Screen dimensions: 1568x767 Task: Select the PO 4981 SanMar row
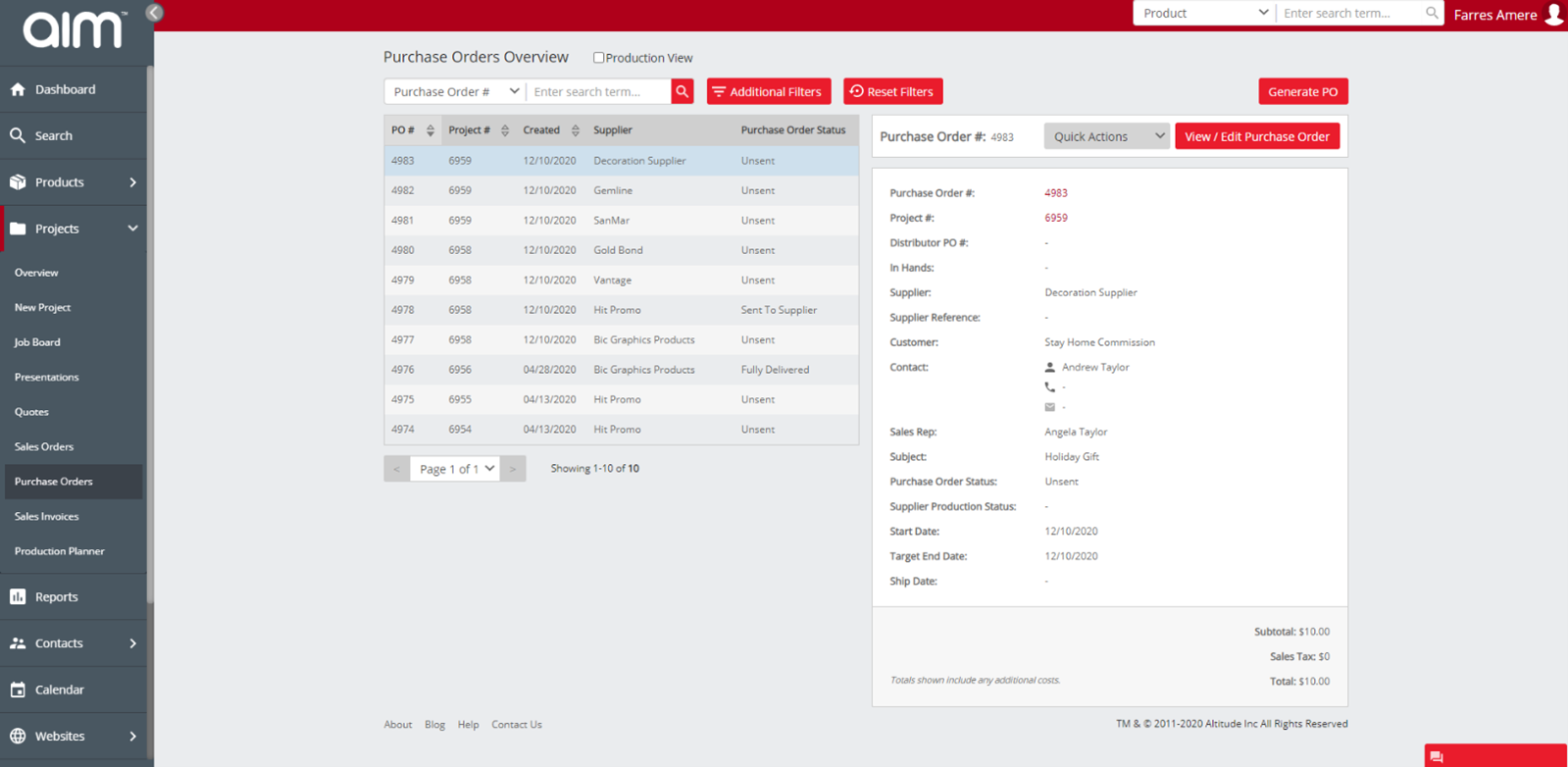(621, 221)
